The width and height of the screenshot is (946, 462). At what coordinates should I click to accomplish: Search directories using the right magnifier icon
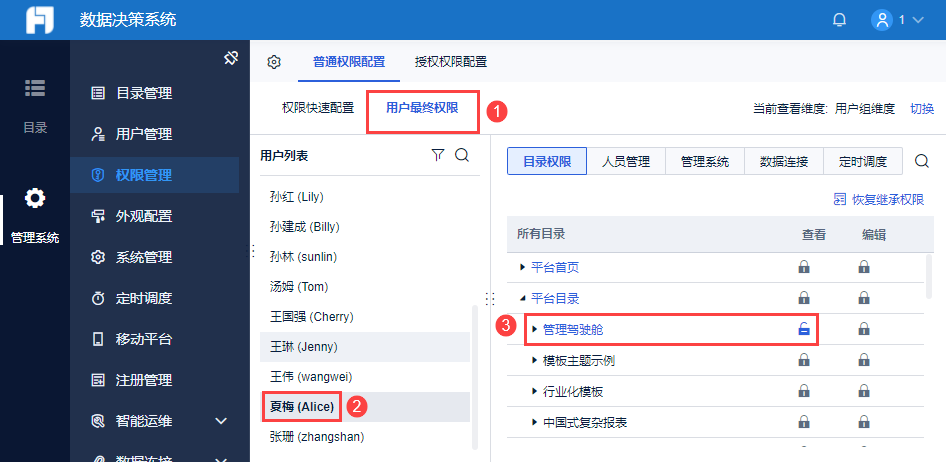click(x=922, y=161)
